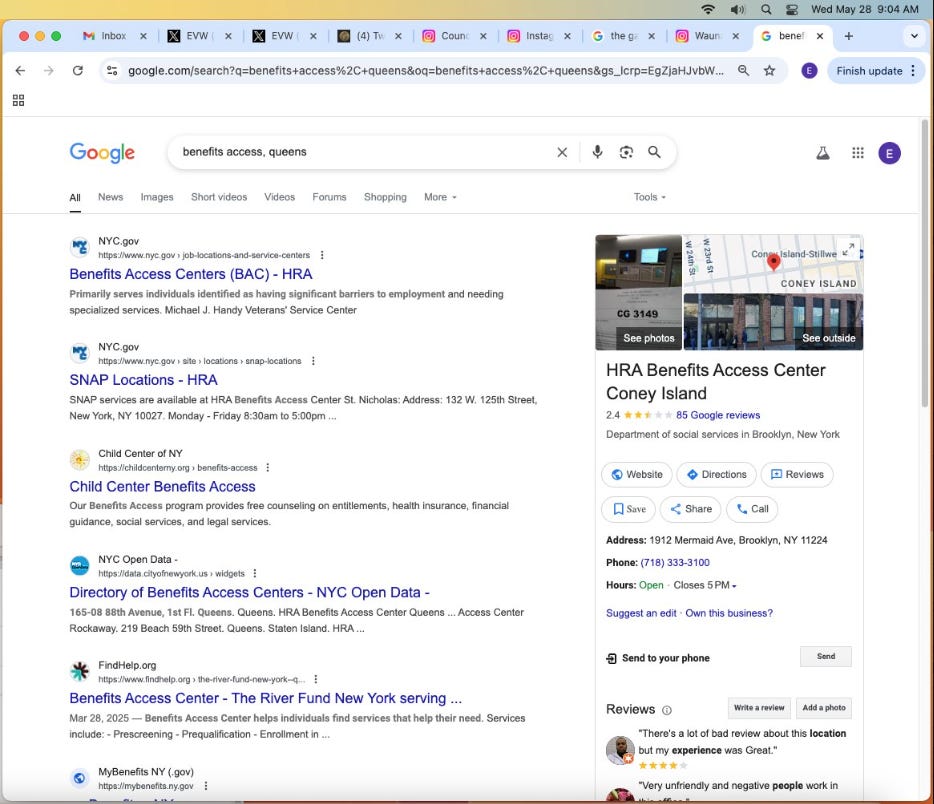The width and height of the screenshot is (934, 804).
Task: Click the Finish update button
Action: (x=869, y=71)
